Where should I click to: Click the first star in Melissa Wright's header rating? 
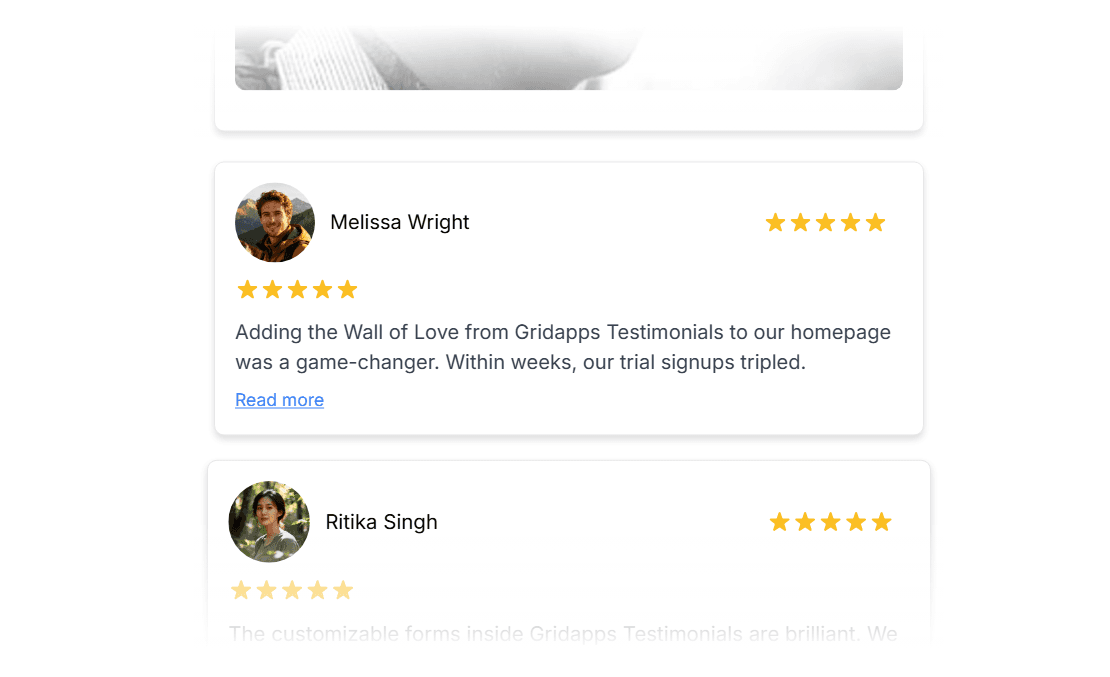[775, 222]
